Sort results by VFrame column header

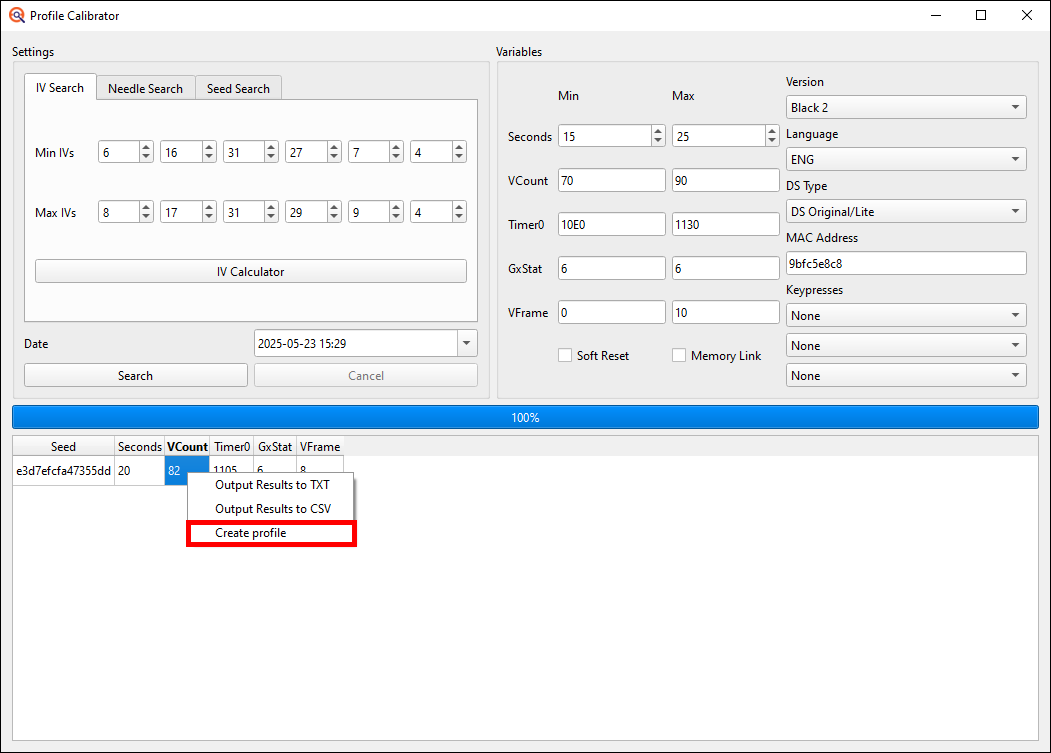[320, 447]
